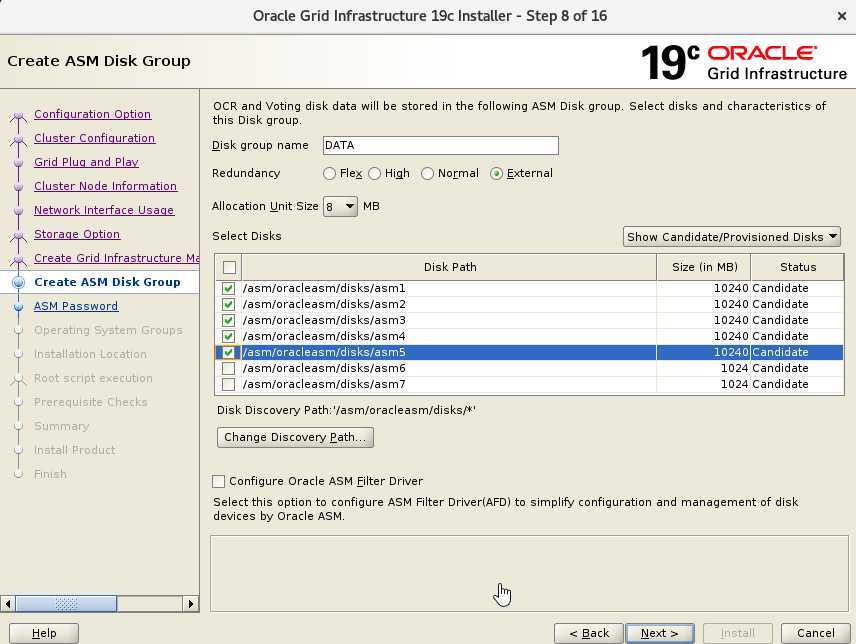Click the Configuration Option step marker icon
The width and height of the screenshot is (856, 644).
tap(19, 115)
